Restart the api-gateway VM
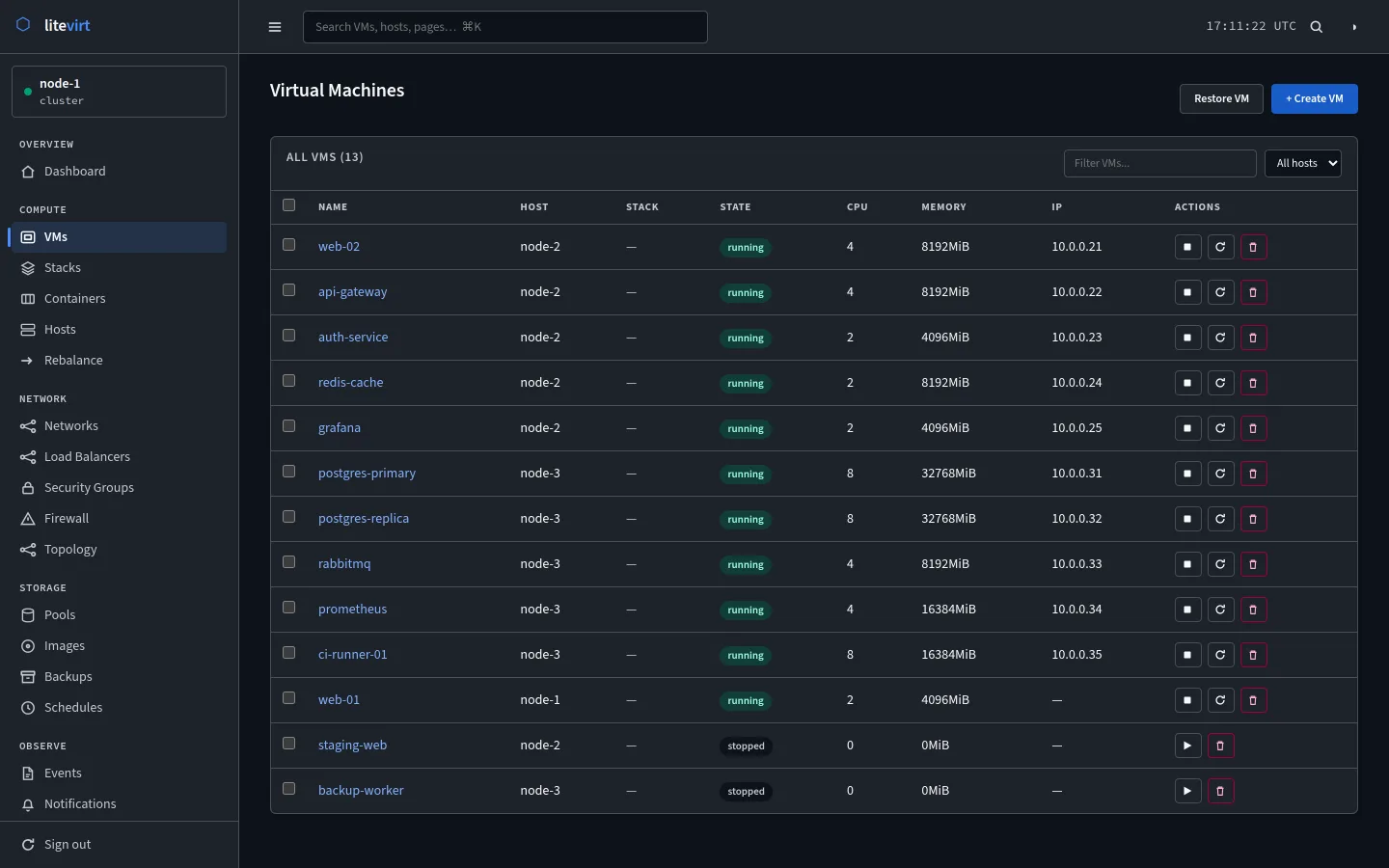 pos(1220,292)
